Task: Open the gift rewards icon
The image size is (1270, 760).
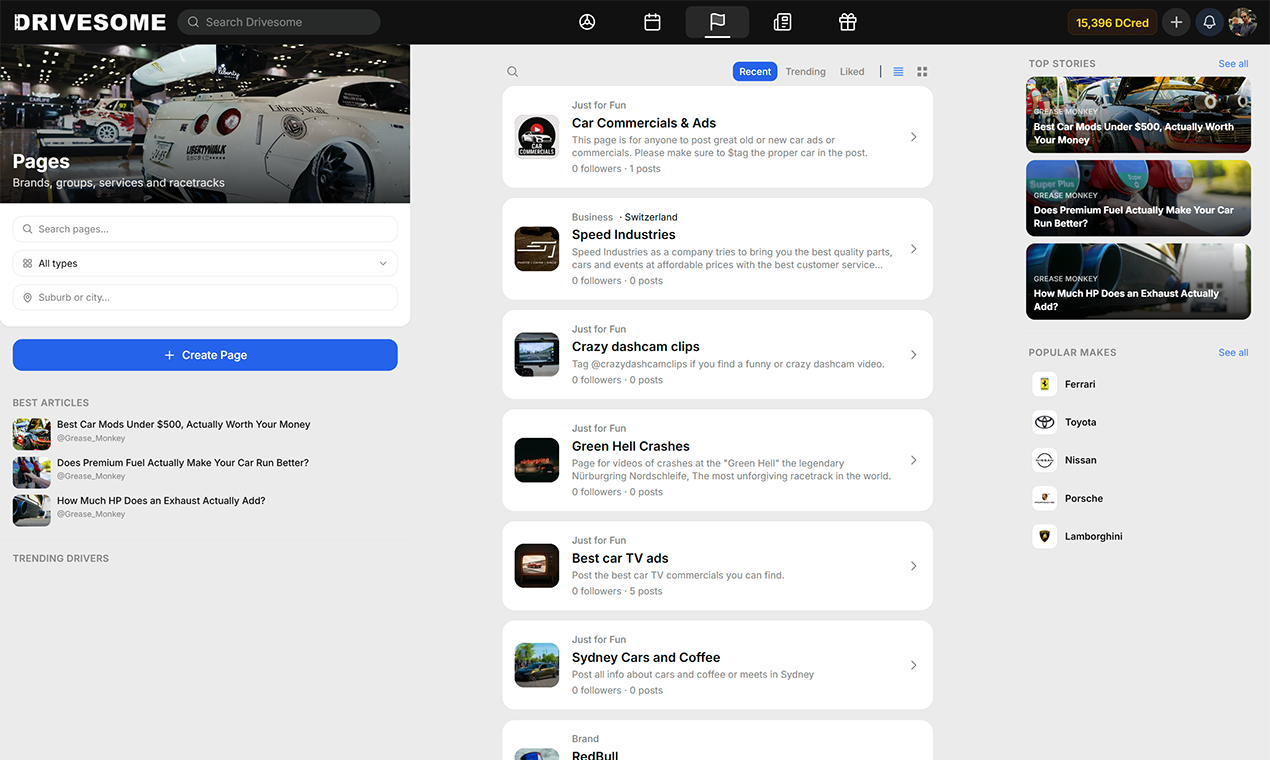Action: (x=847, y=22)
